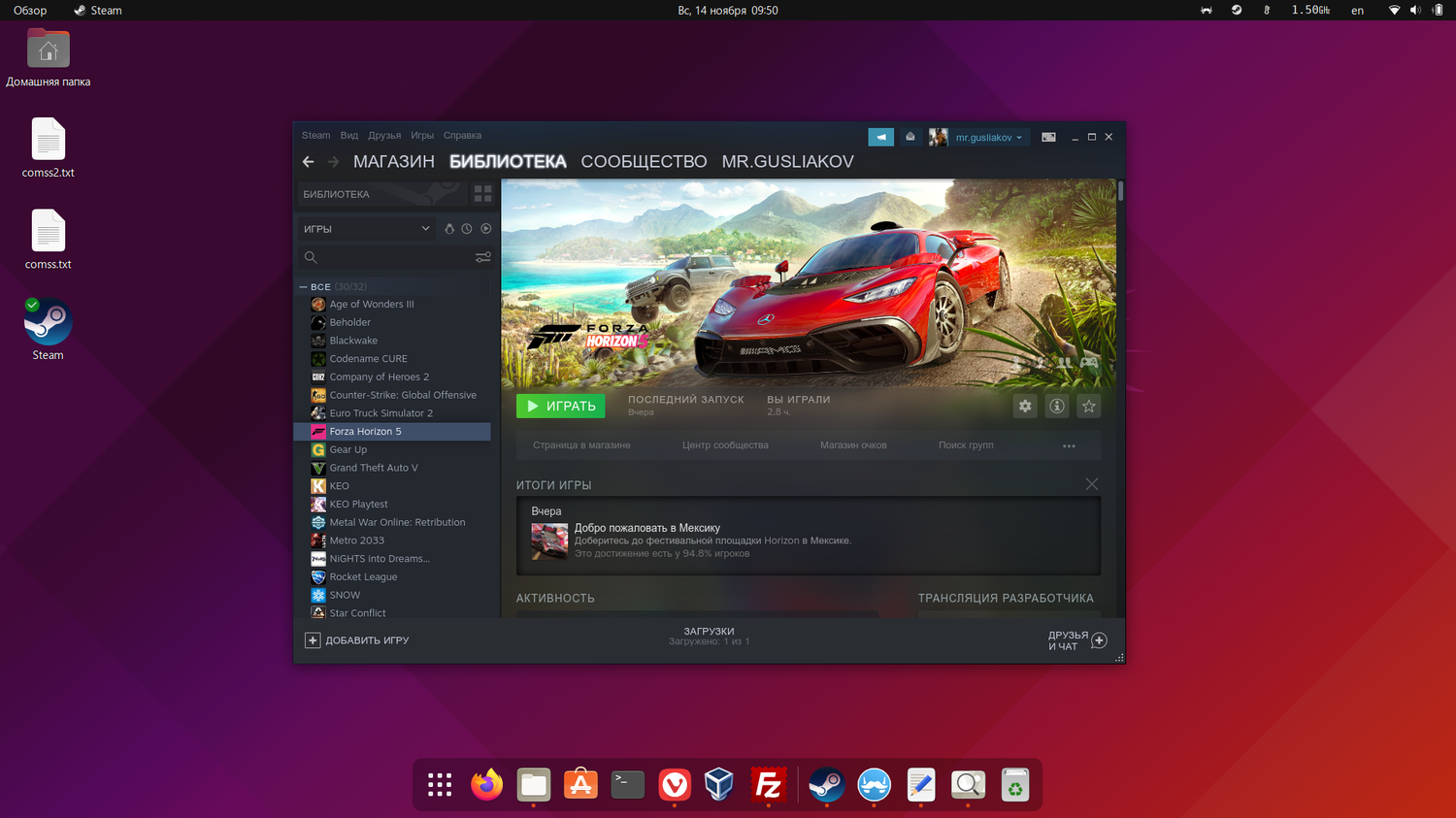Click the plus icon next to ДОБАВИТЬ ИГРУ
The image size is (1456, 818).
tap(313, 640)
